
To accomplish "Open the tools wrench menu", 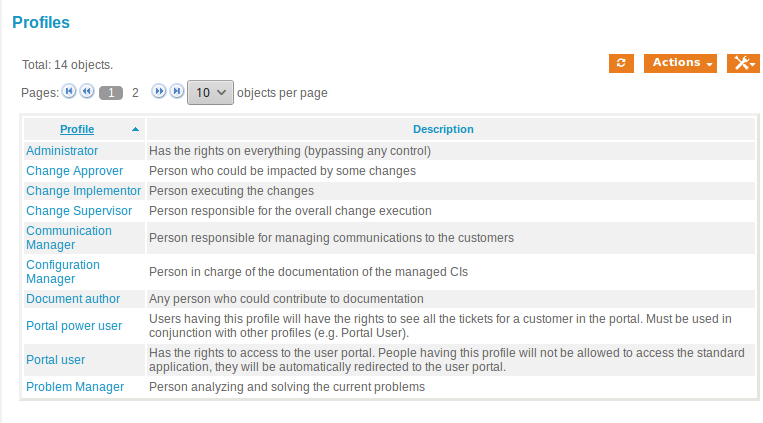I will click(743, 63).
